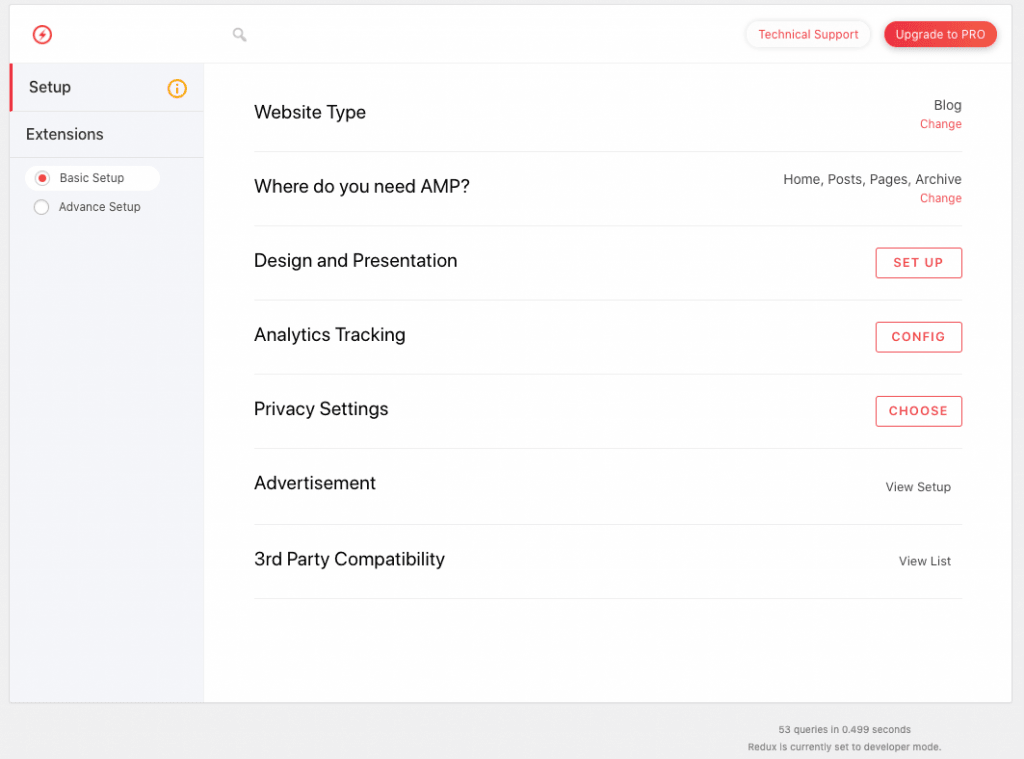Image resolution: width=1024 pixels, height=759 pixels.
Task: Select the Advance Setup radio option
Action: coord(42,207)
